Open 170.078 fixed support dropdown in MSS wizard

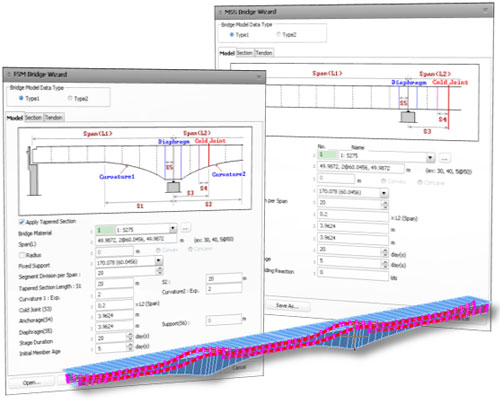(384, 193)
